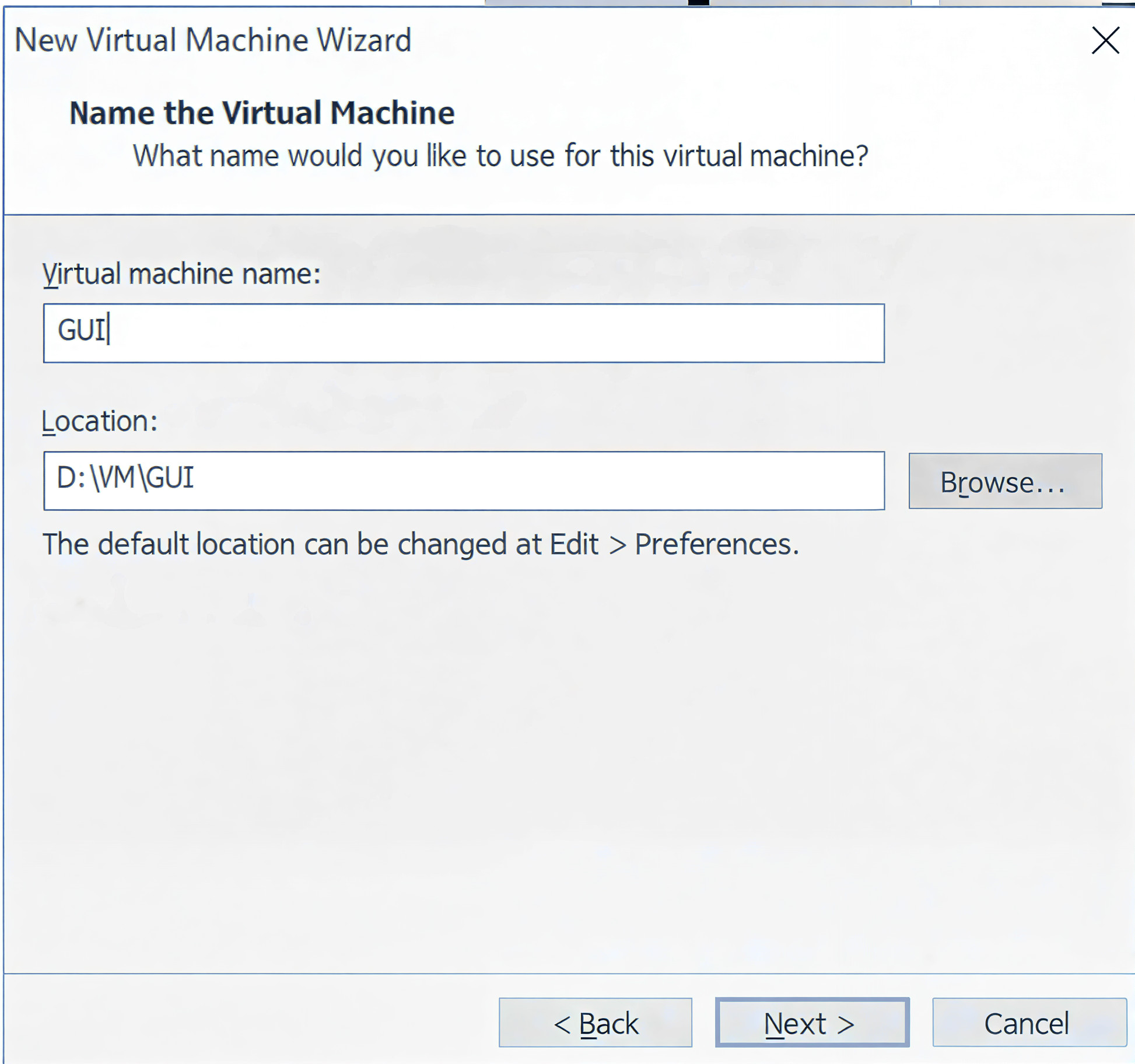1135x1064 pixels.
Task: Click the 'D:\VM\GUI' path text
Action: 125,478
